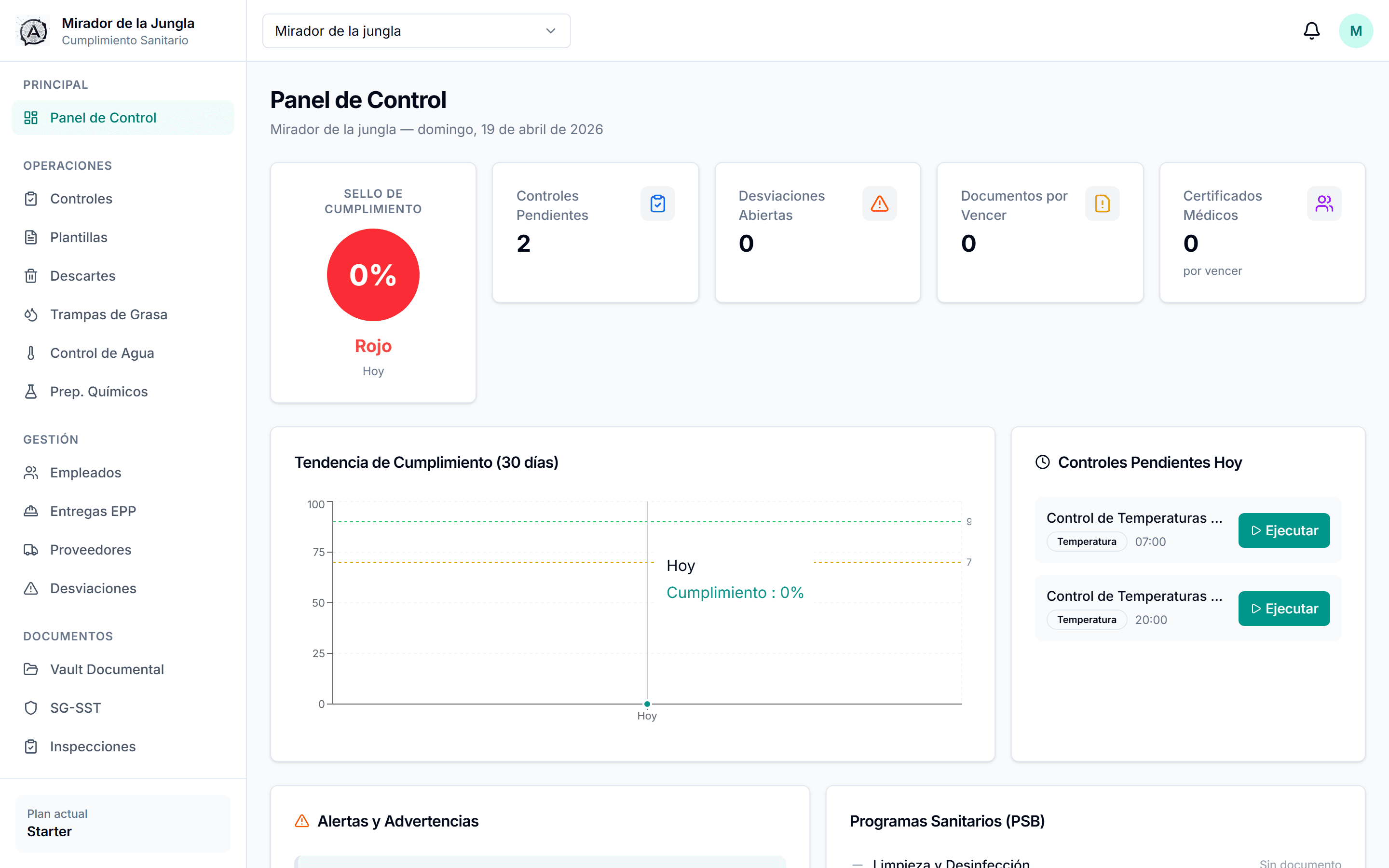Expand the Mirador de la jungla location dropdown
This screenshot has width=1389, height=868.
tap(416, 31)
